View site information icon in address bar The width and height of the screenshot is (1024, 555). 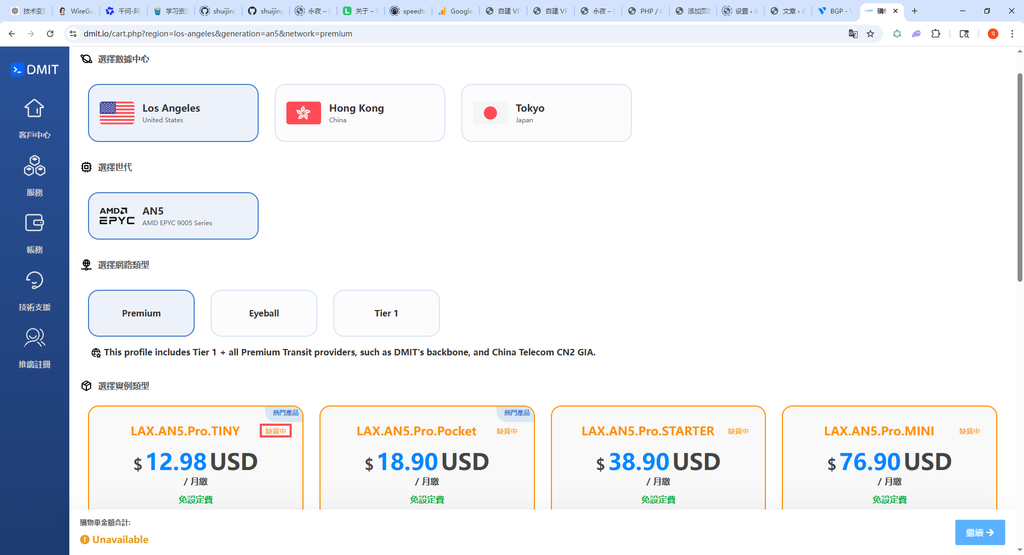(72, 33)
